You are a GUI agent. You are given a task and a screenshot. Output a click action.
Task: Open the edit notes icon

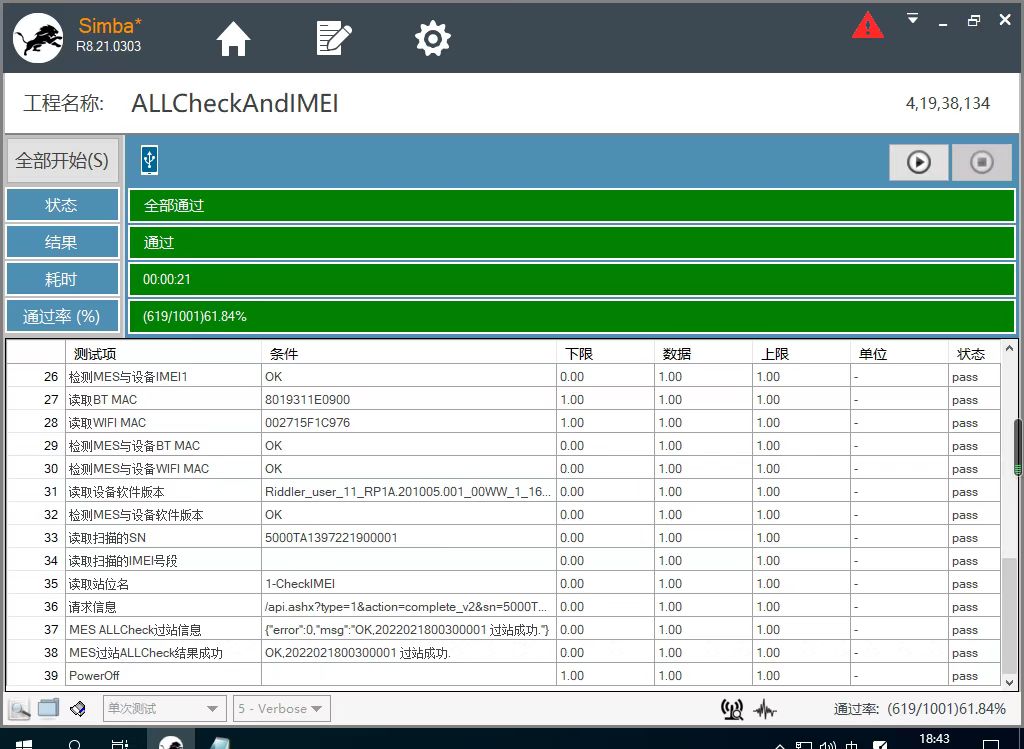pyautogui.click(x=334, y=39)
